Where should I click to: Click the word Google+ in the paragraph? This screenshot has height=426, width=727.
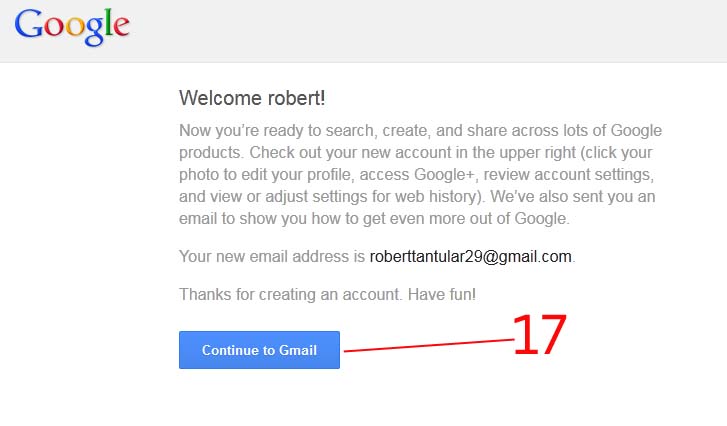pos(444,175)
